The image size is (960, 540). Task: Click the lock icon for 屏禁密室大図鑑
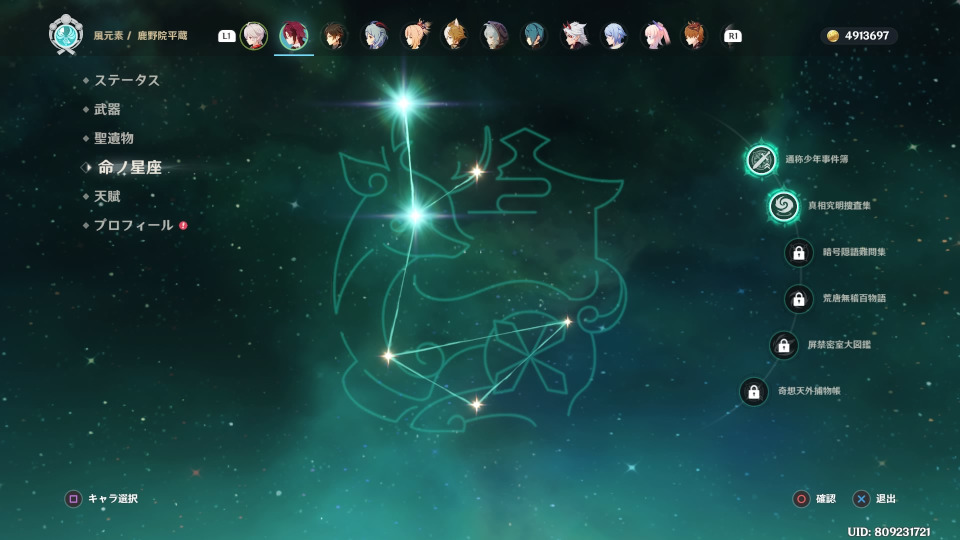coord(784,345)
